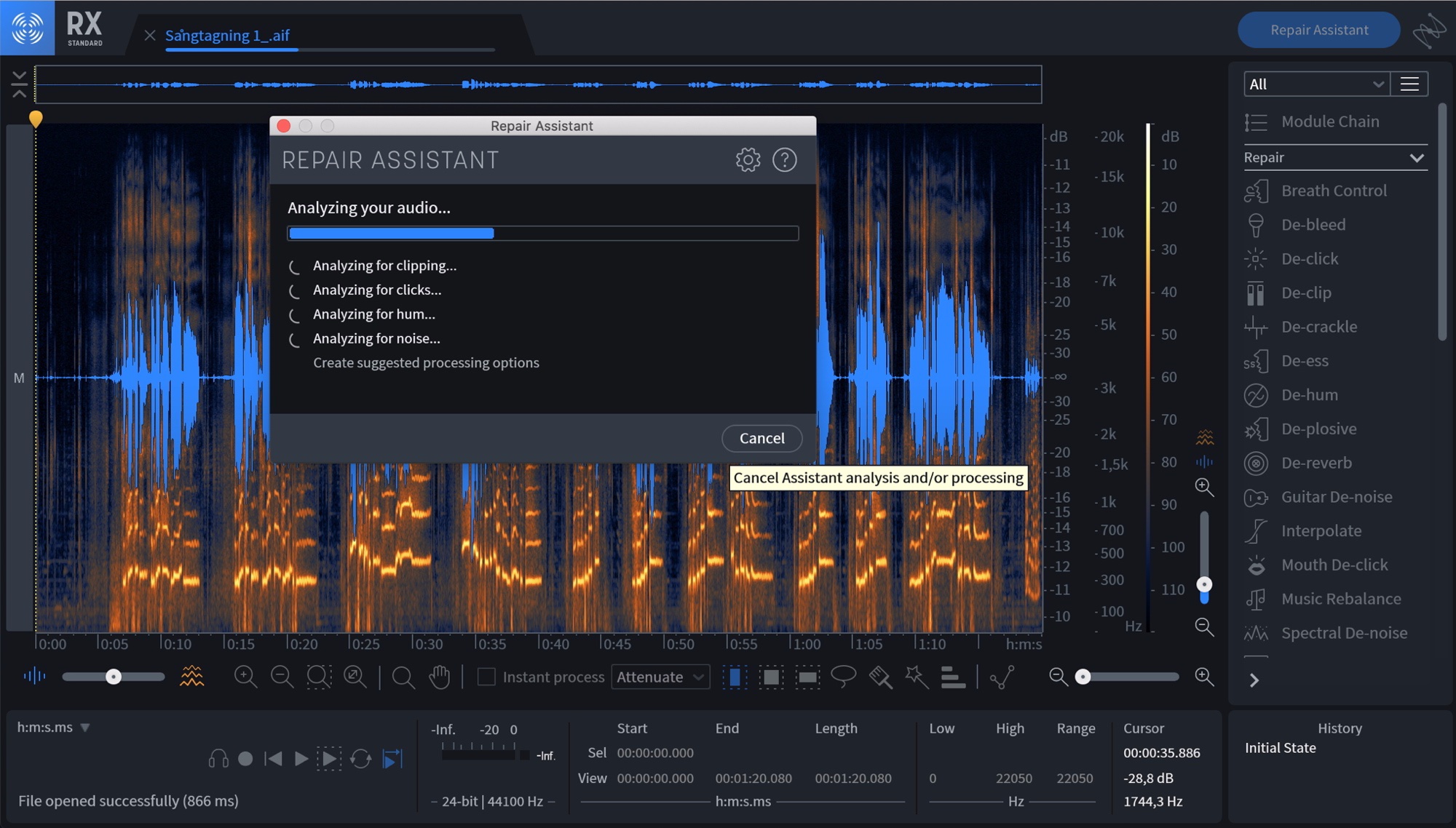The height and width of the screenshot is (828, 1456).
Task: Collapse the waveform overview arrows
Action: click(20, 84)
